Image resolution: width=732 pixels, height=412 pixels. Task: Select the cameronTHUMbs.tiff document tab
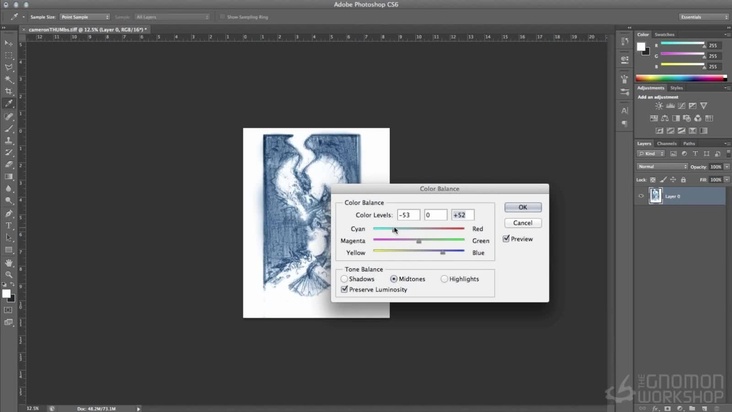point(87,29)
